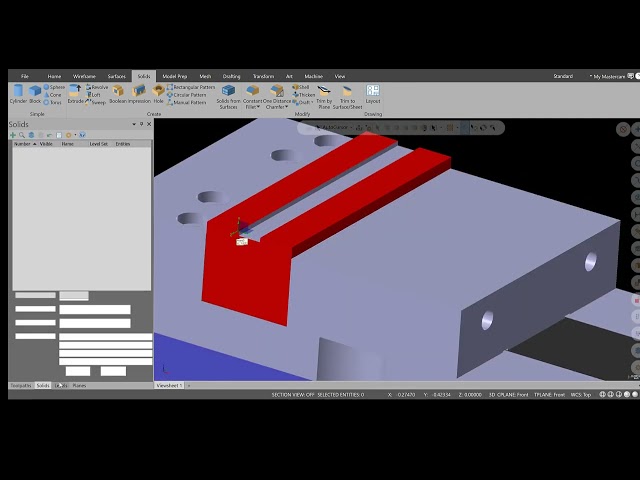Select the Viewsheet 1 tab
This screenshot has width=640, height=480.
coord(169,386)
